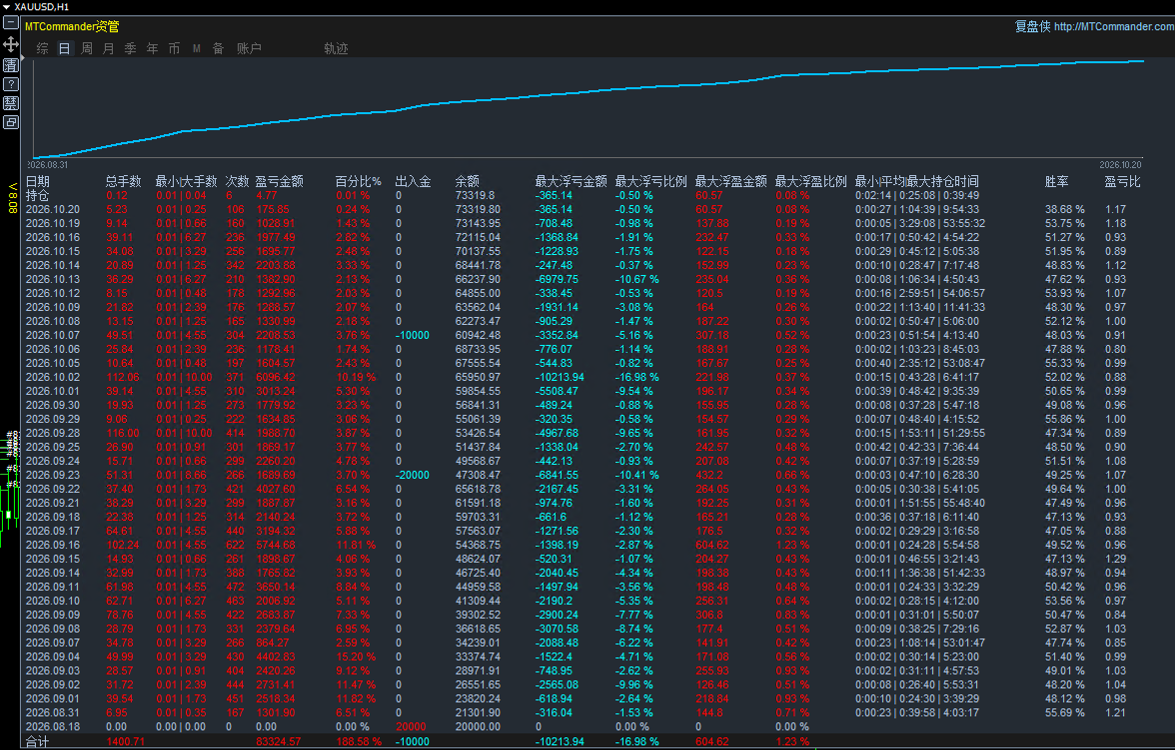Click the 日期 column header
The height and width of the screenshot is (750, 1175).
pyautogui.click(x=37, y=181)
